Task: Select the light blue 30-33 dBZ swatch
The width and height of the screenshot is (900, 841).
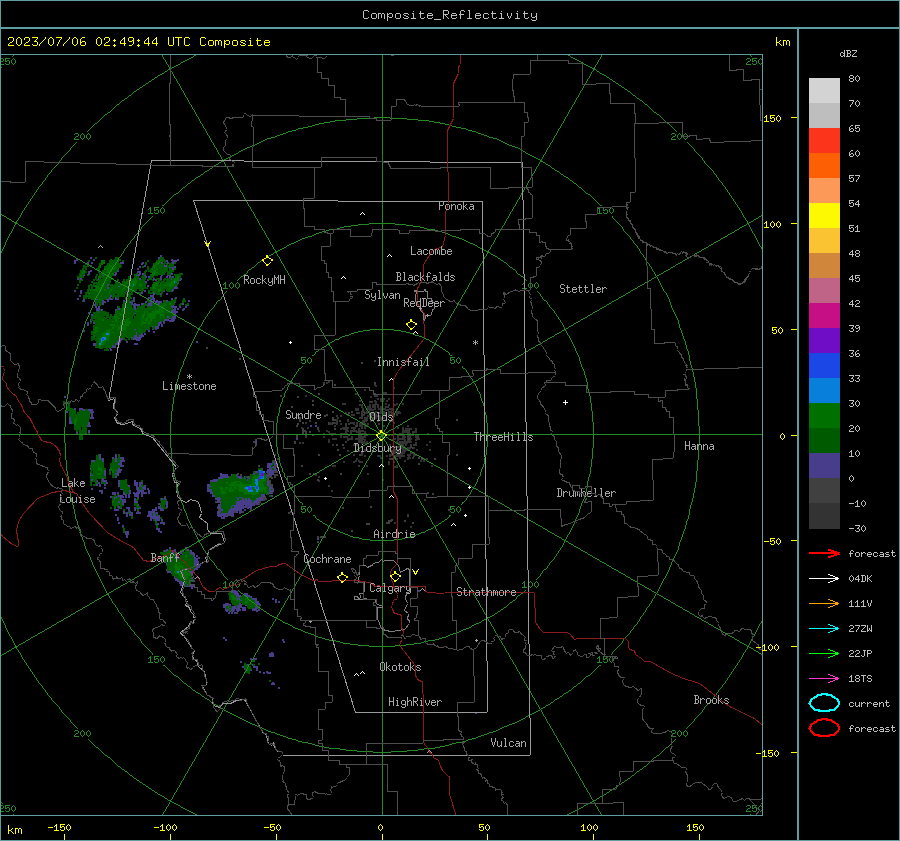Action: pyautogui.click(x=824, y=390)
